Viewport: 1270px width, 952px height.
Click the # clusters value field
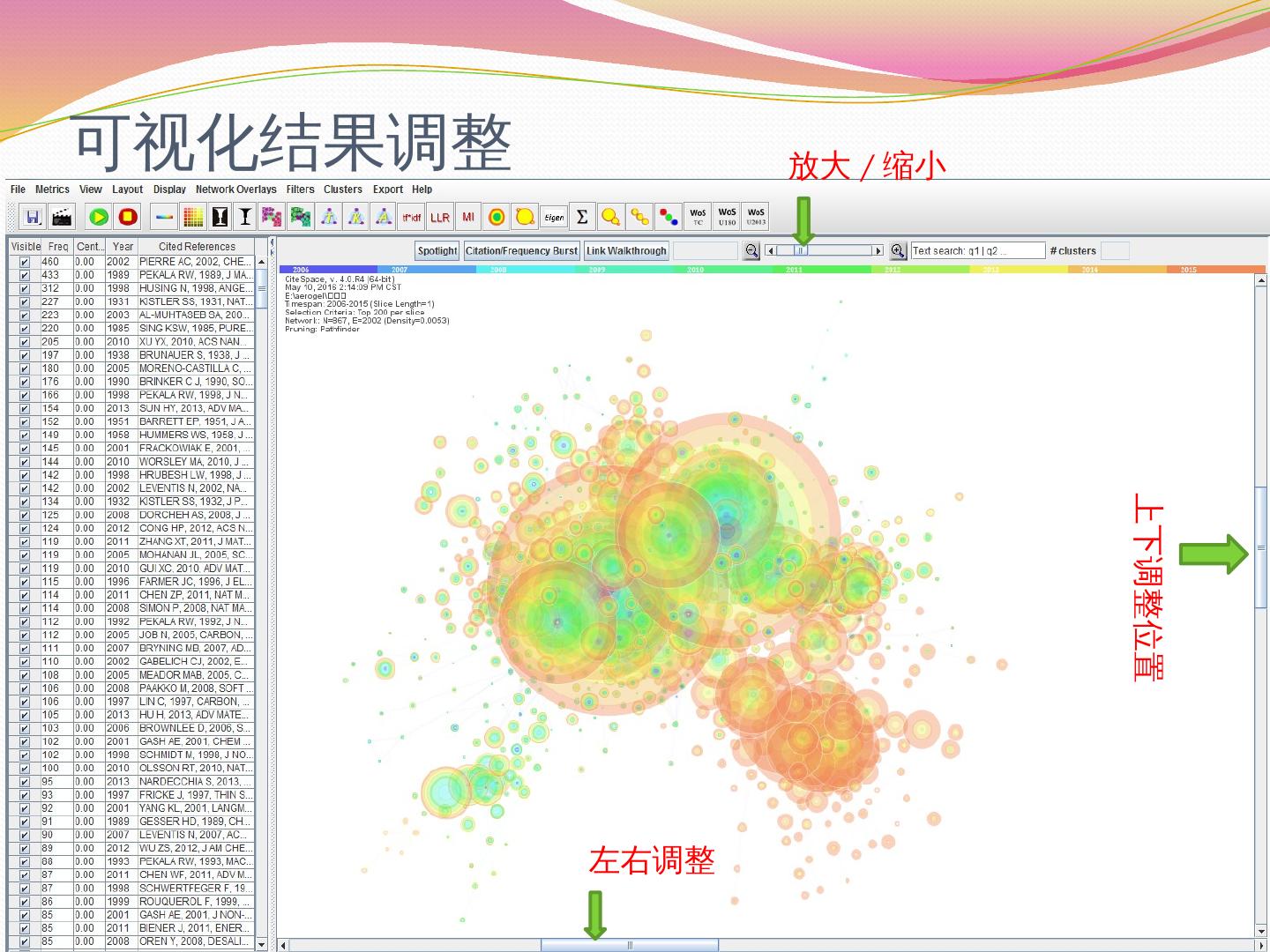[1115, 251]
